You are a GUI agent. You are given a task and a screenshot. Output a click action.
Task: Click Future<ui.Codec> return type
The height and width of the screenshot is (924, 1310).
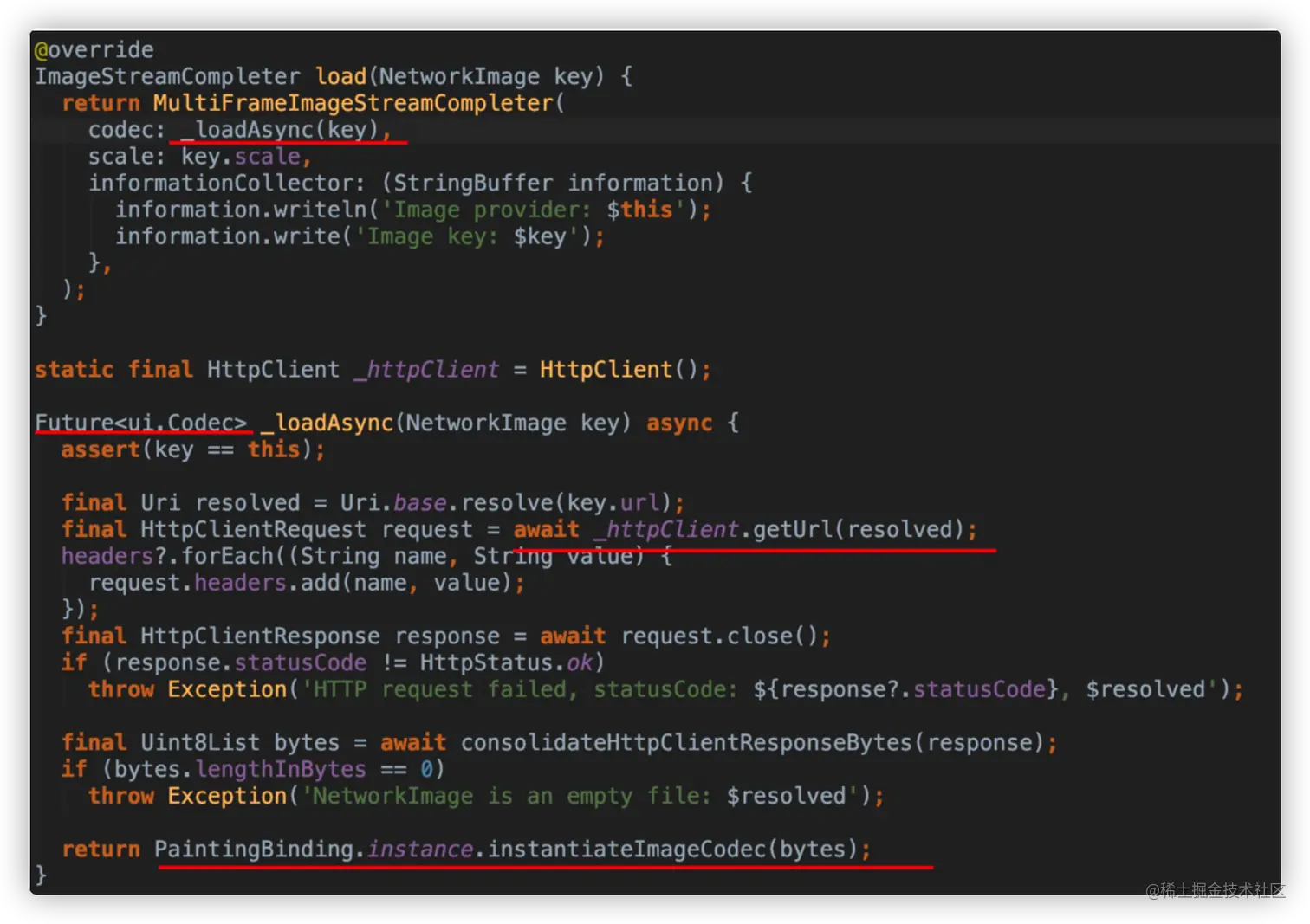(141, 423)
